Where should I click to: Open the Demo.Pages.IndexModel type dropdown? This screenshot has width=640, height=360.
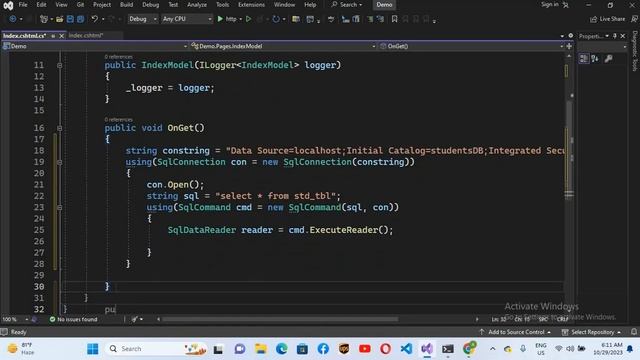(x=283, y=46)
